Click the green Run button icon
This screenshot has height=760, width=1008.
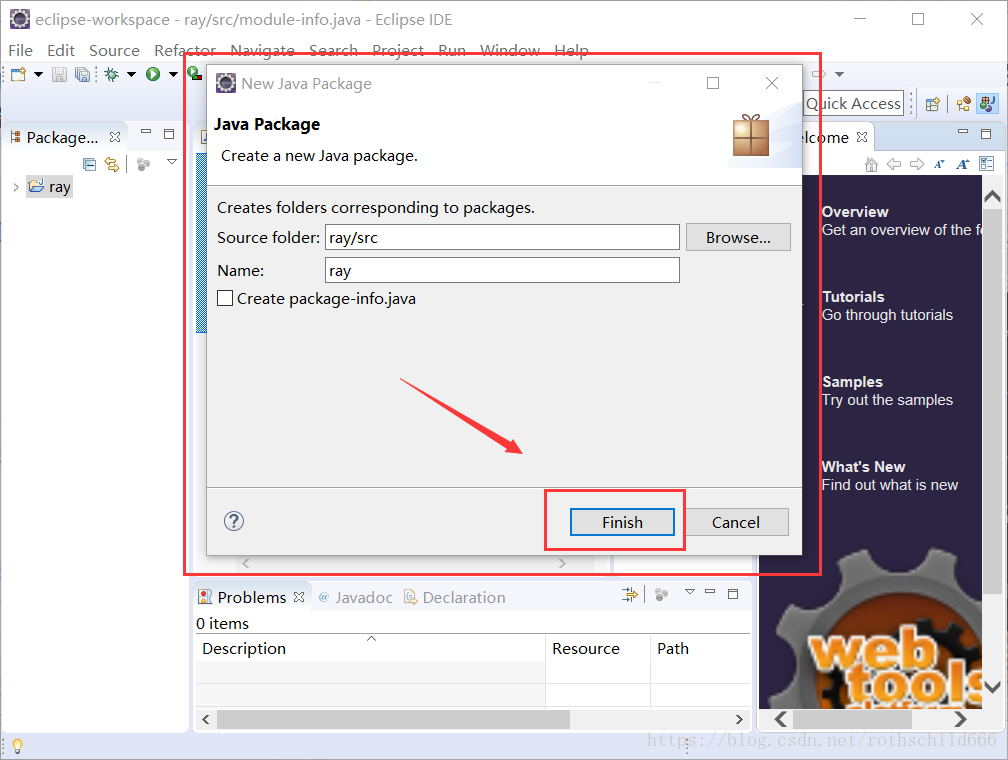pyautogui.click(x=153, y=75)
